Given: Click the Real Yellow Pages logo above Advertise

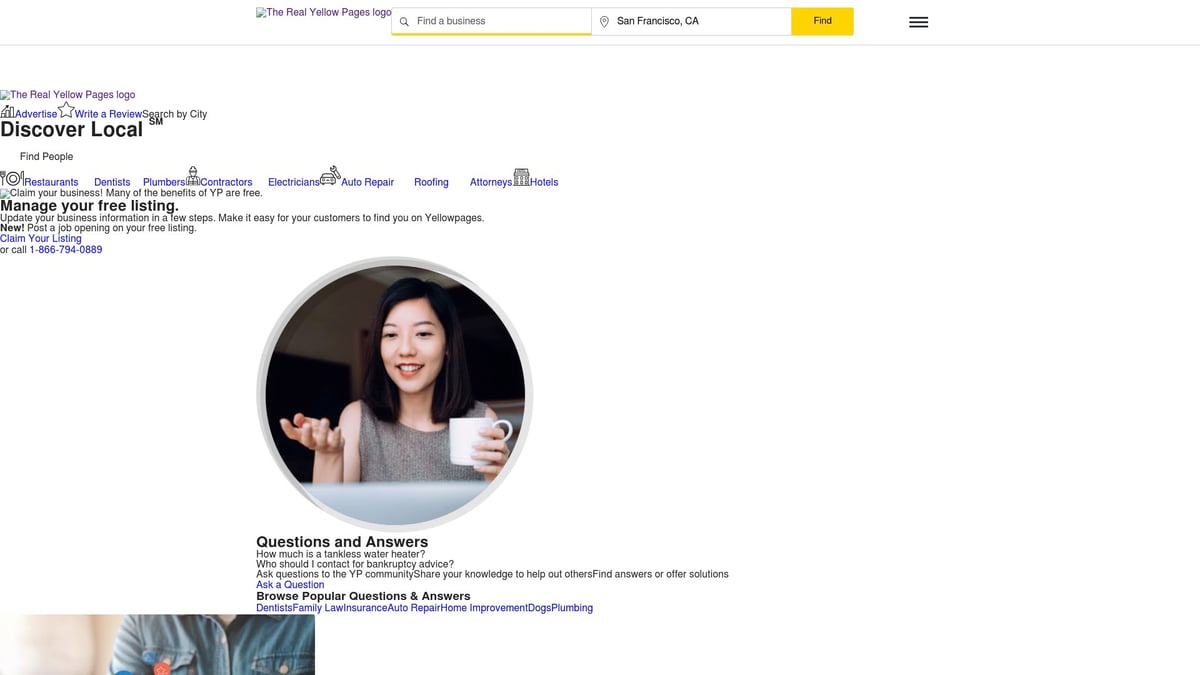Looking at the screenshot, I should pos(68,95).
